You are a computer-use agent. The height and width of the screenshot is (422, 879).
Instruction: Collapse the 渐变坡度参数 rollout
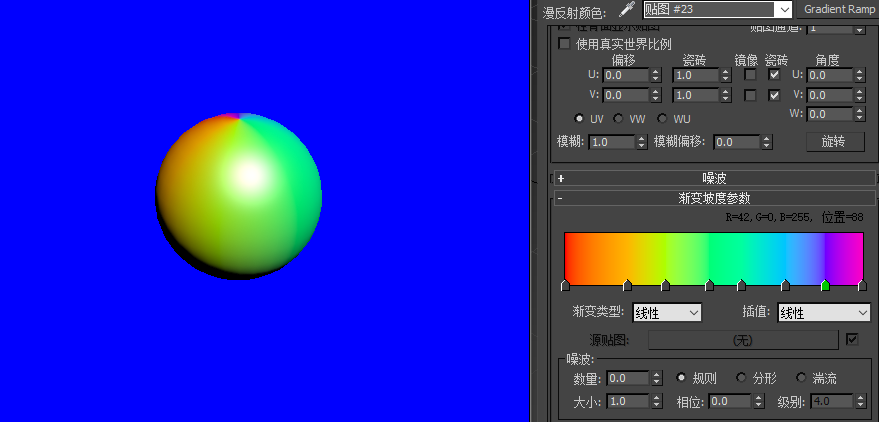pos(714,198)
